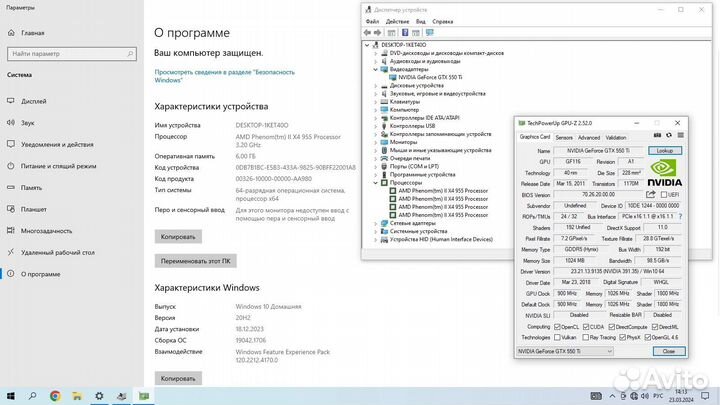Switch to the Advanced tab in GPU-Z

(x=589, y=138)
